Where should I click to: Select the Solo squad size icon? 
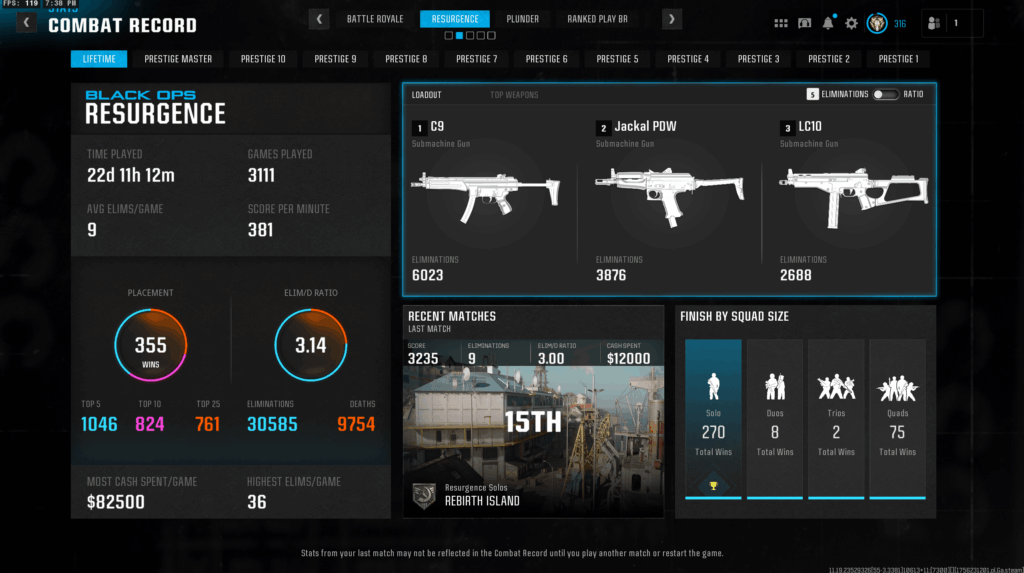click(713, 386)
